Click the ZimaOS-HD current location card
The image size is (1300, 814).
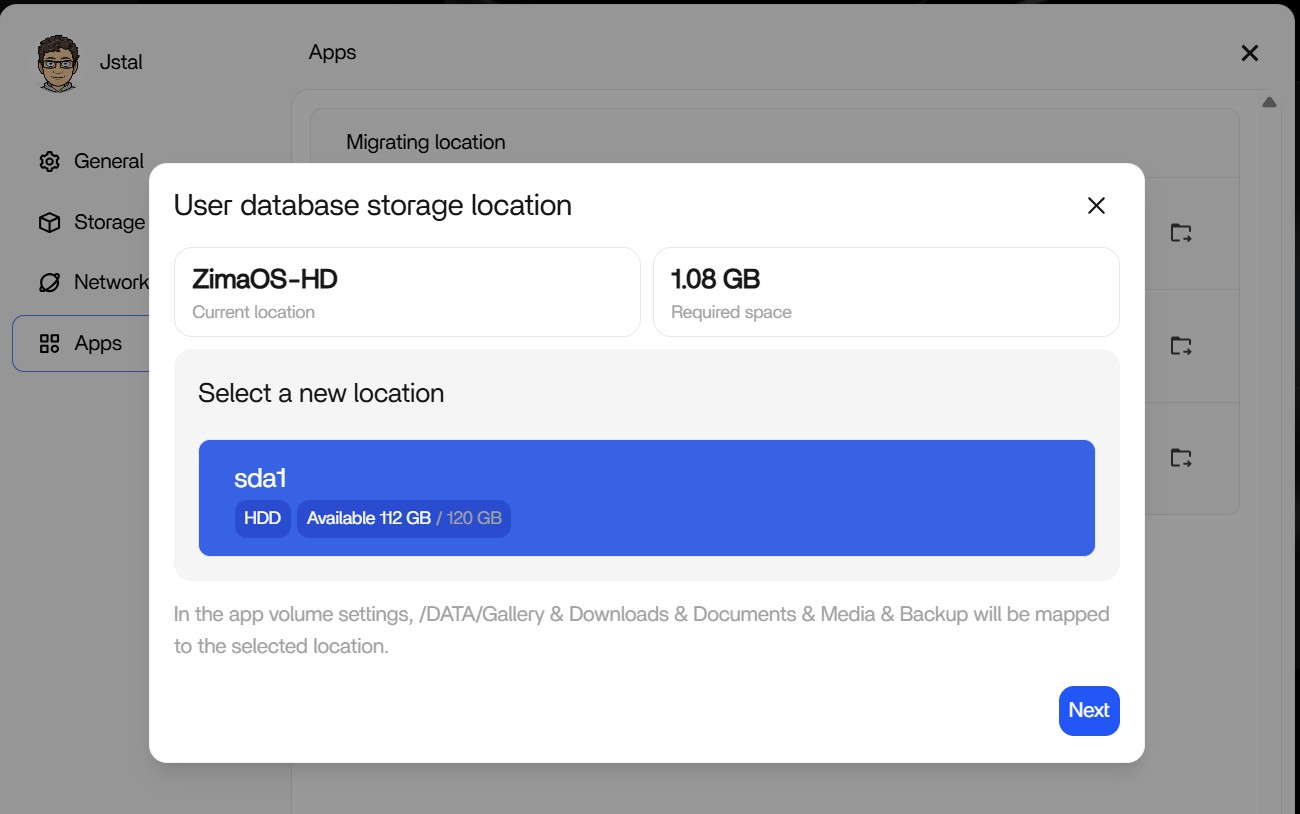[406, 292]
